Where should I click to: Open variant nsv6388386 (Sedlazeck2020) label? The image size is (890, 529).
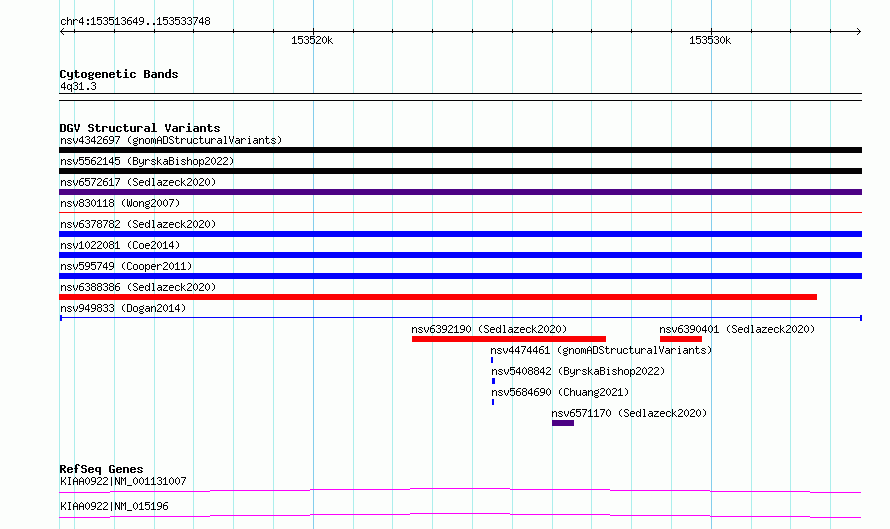click(x=138, y=287)
